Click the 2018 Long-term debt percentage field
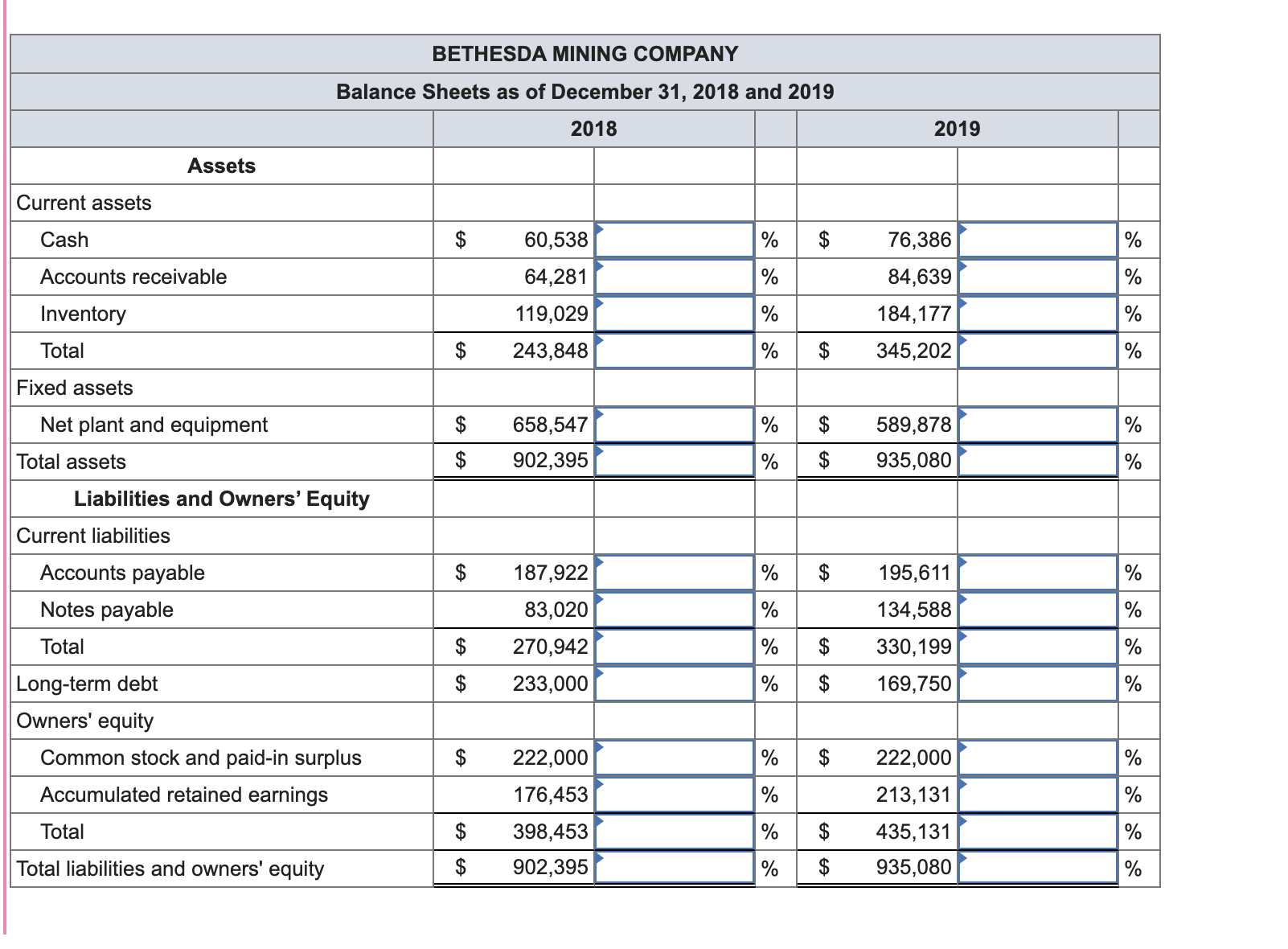Viewport: 1288px width, 949px height. pyautogui.click(x=674, y=683)
